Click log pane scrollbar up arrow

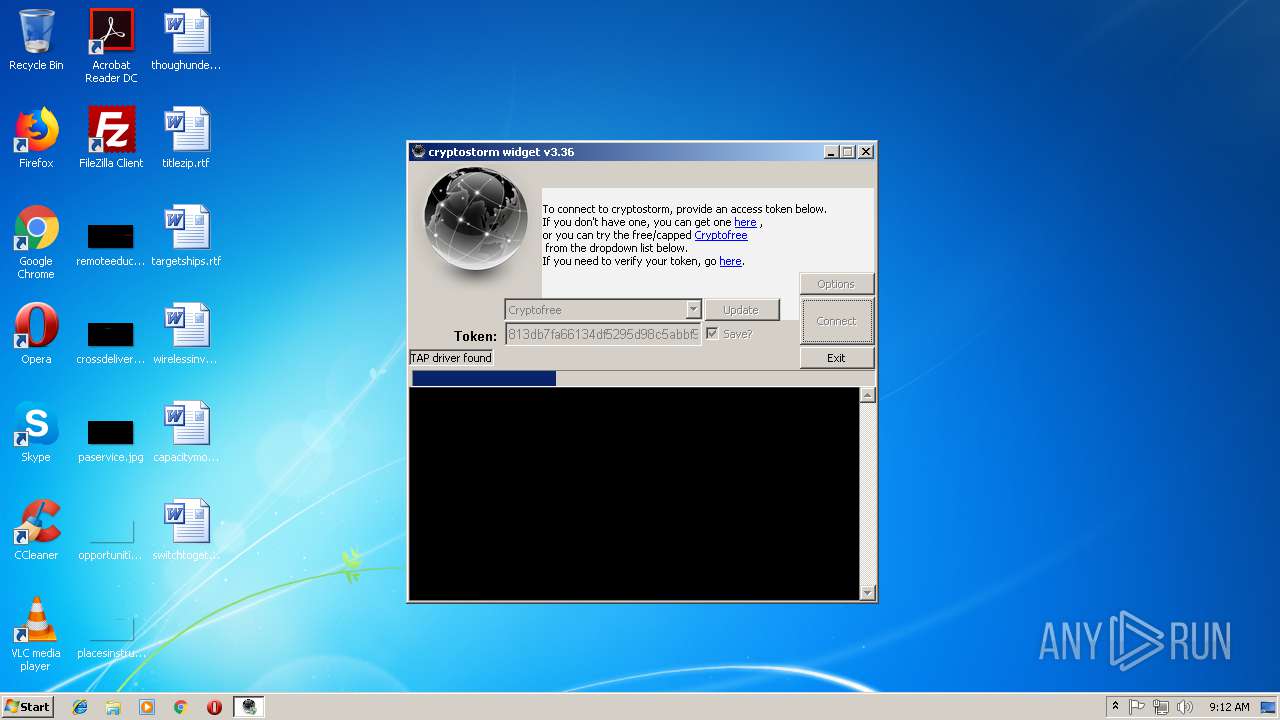coord(867,395)
